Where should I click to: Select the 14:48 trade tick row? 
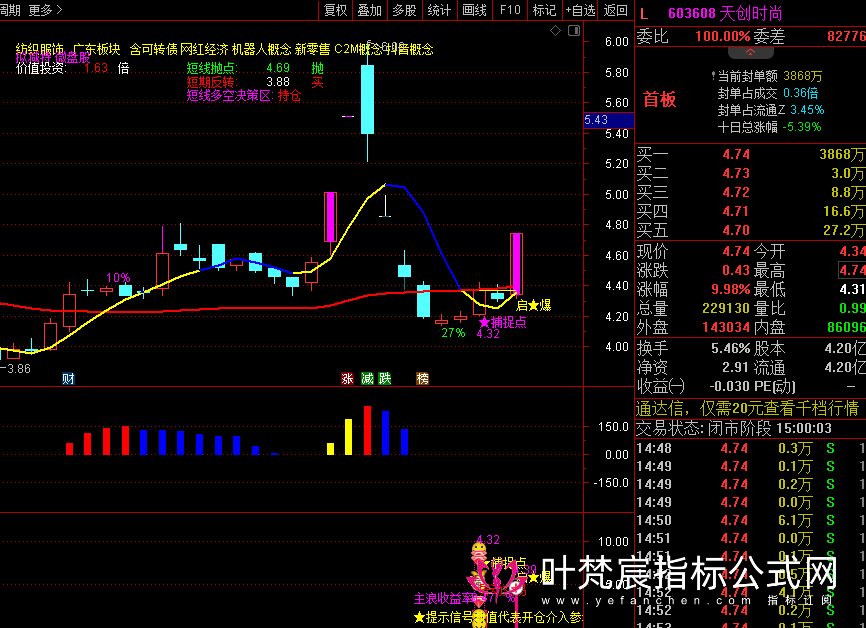[751, 448]
